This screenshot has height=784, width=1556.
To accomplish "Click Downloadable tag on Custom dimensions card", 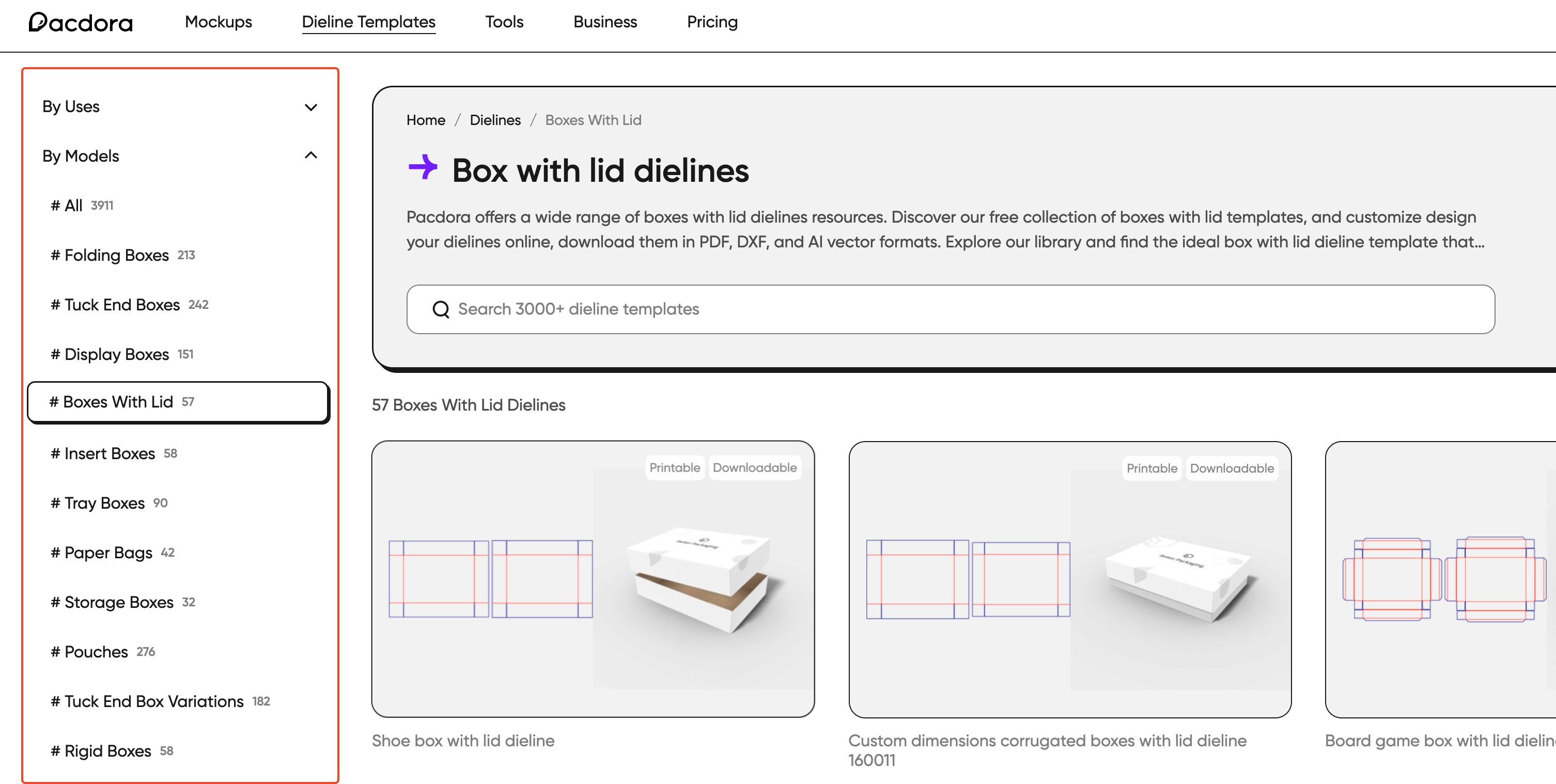I will coord(1232,469).
